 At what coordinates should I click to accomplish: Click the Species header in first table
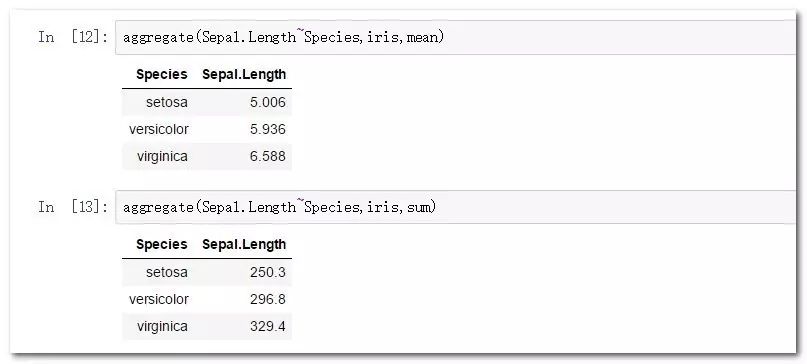coord(162,74)
